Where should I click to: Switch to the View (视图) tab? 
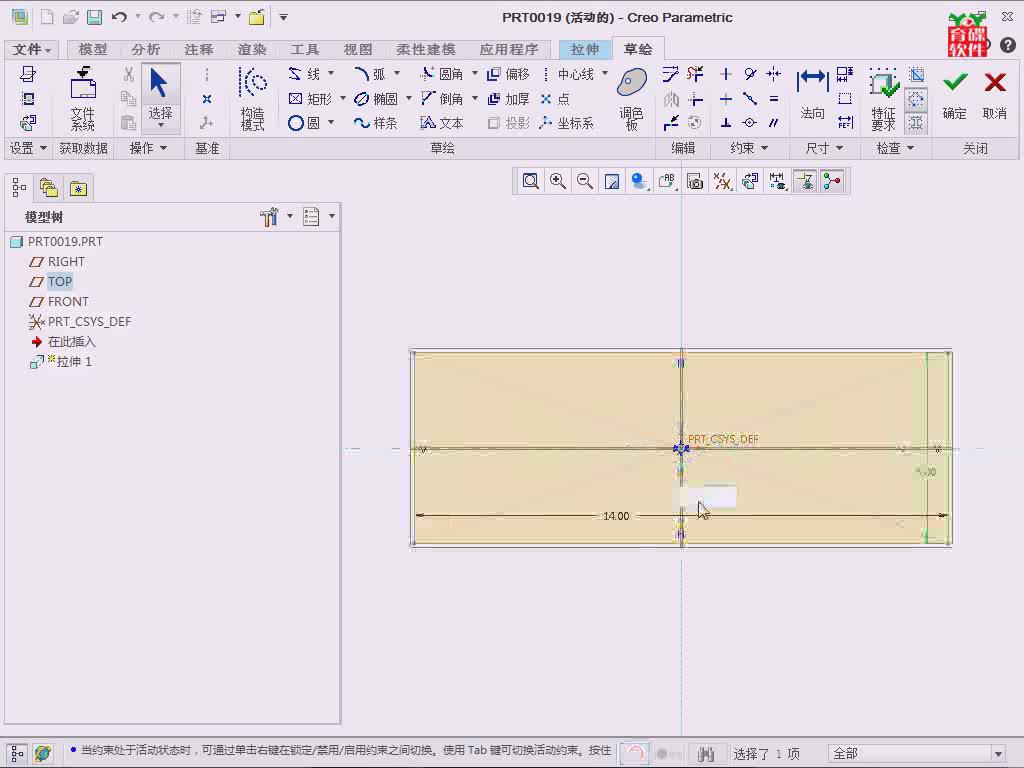[x=358, y=49]
